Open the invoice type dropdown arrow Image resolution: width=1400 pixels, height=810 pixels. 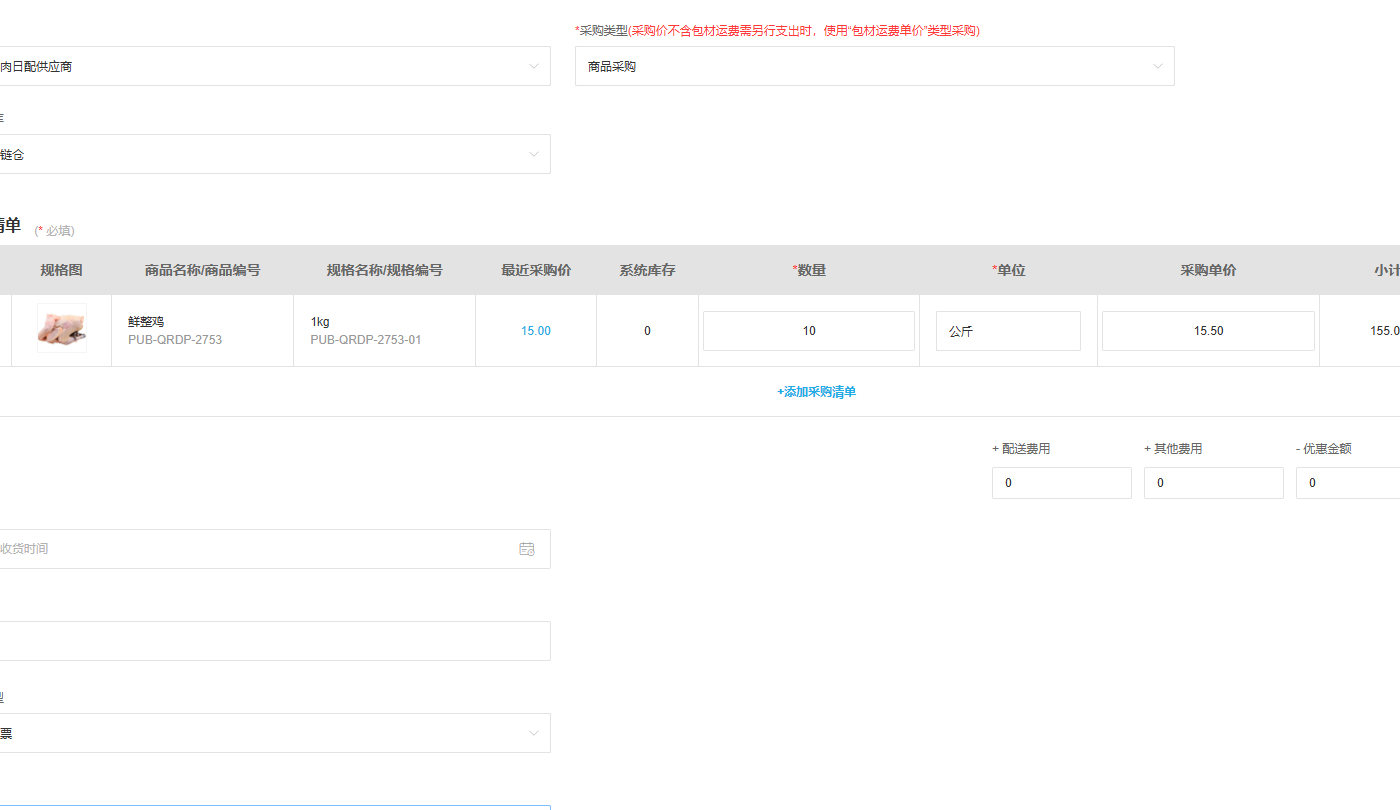click(x=534, y=734)
